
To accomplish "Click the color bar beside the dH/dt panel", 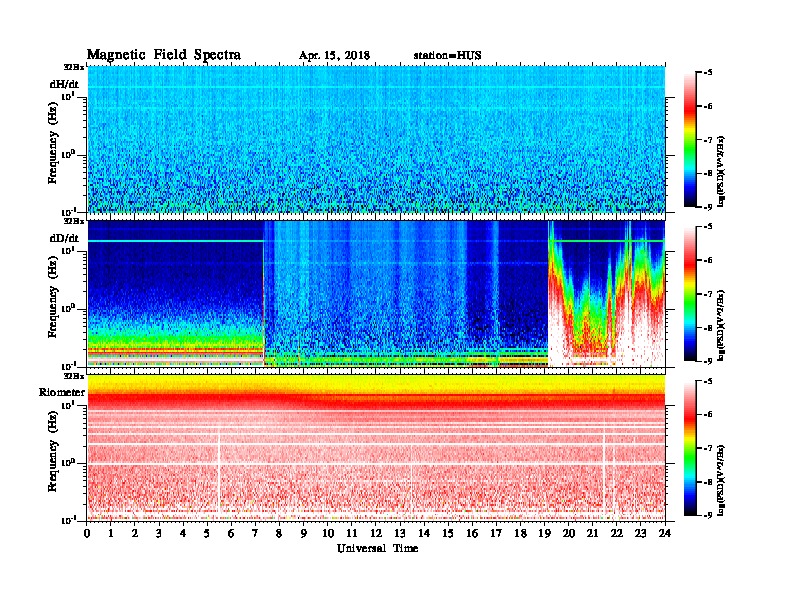I will [x=690, y=140].
